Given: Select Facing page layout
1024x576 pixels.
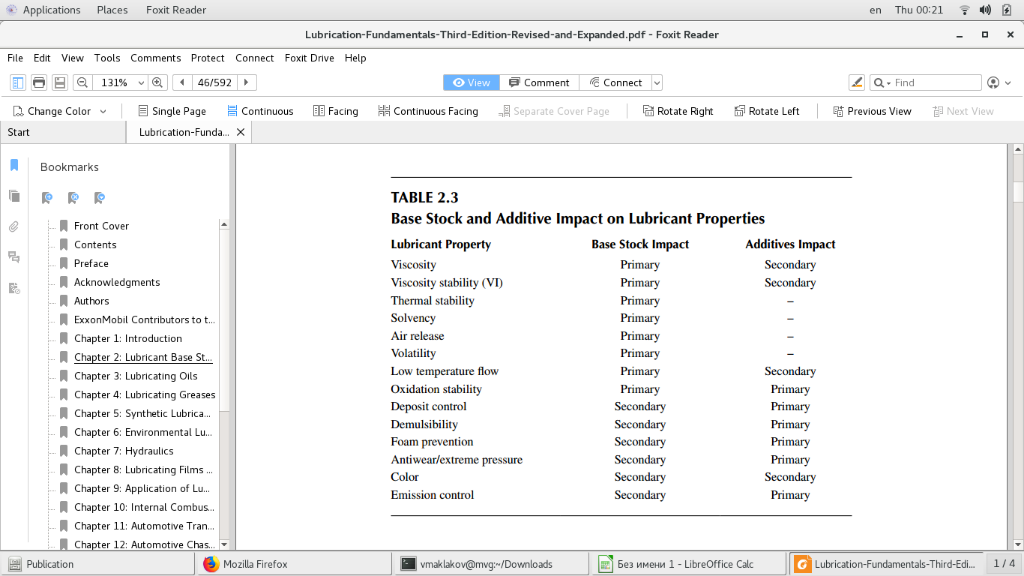Looking at the screenshot, I should click(336, 111).
